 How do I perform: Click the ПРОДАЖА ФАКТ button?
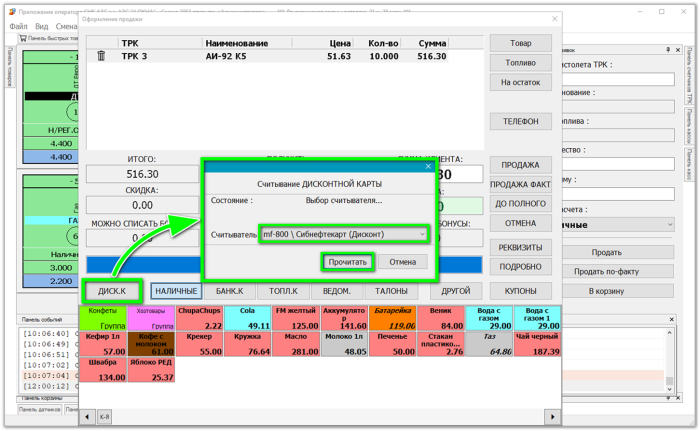click(x=521, y=184)
